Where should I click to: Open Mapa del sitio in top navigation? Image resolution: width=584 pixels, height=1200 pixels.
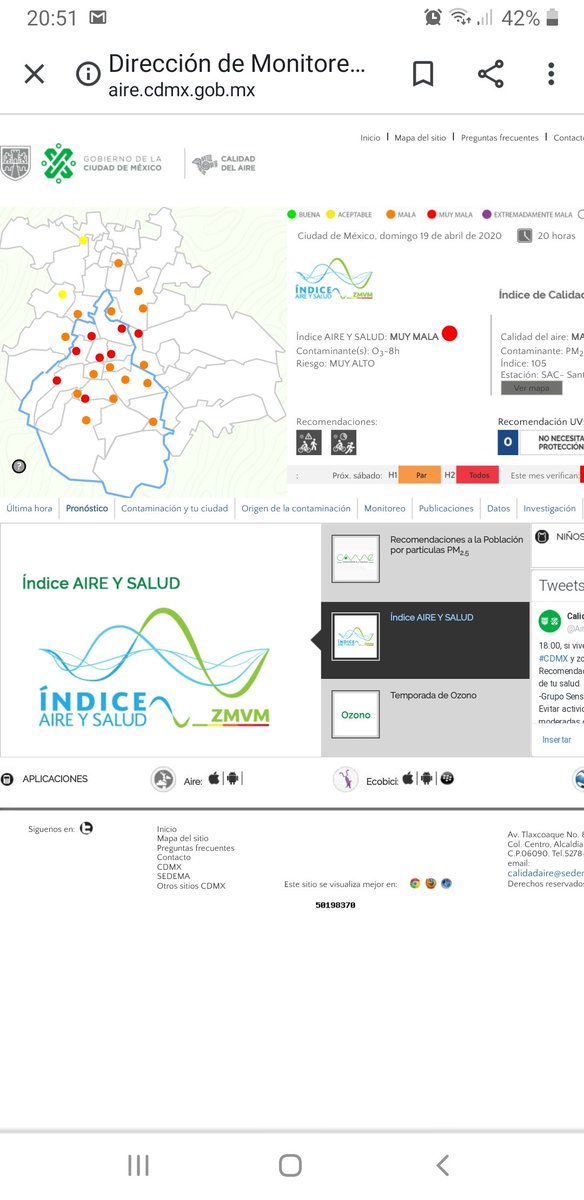420,138
